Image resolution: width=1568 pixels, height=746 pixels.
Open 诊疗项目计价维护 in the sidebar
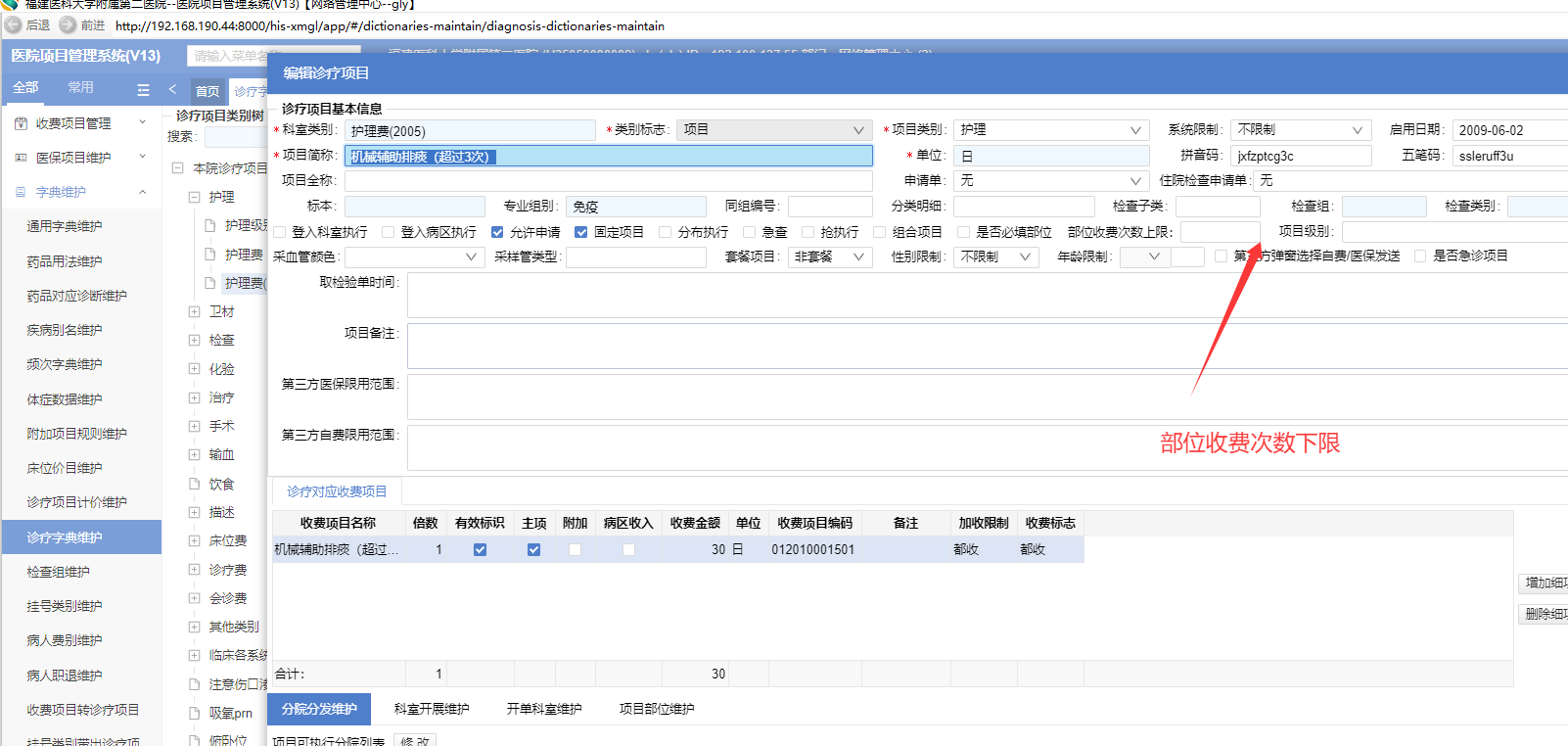77,502
